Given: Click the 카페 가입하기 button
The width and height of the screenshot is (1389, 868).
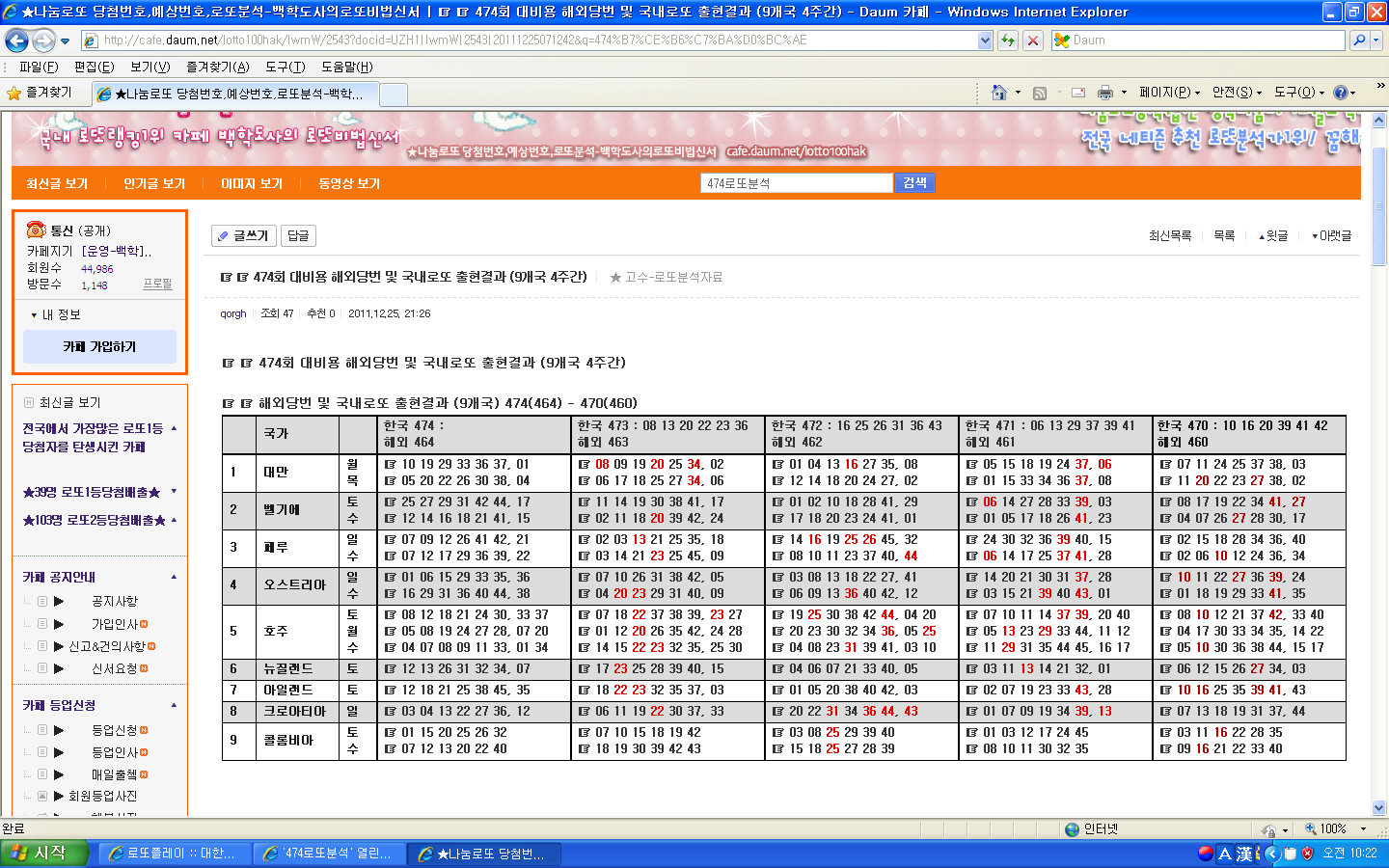Looking at the screenshot, I should coord(99,346).
